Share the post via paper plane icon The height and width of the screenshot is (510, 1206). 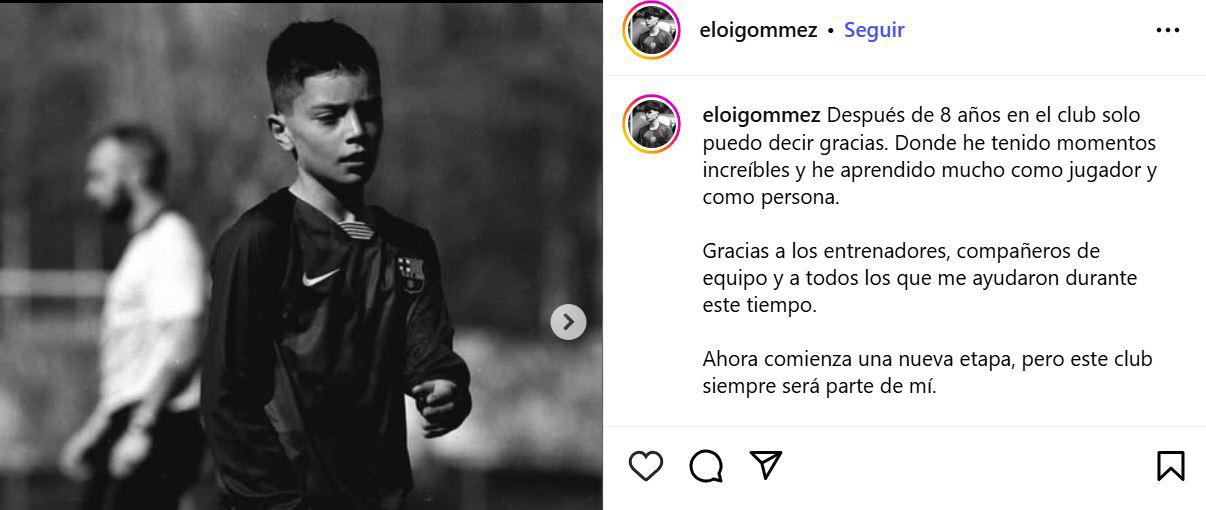pos(765,465)
